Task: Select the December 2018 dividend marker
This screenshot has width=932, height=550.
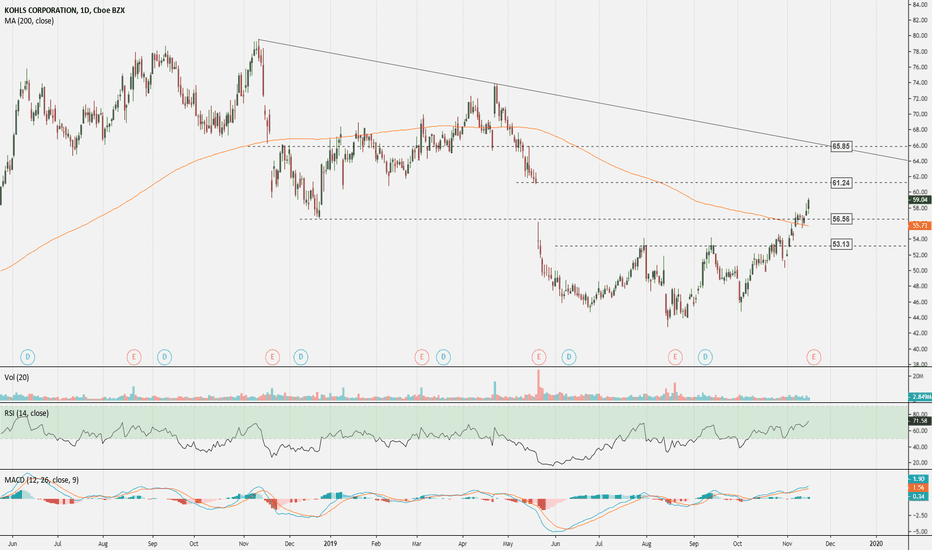Action: tap(301, 357)
